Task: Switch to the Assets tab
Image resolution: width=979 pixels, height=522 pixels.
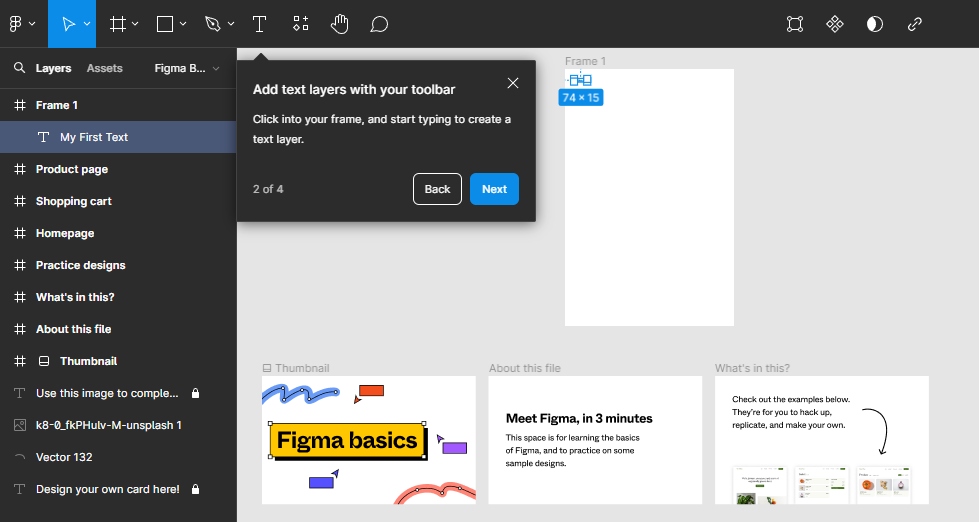Action: coord(105,68)
